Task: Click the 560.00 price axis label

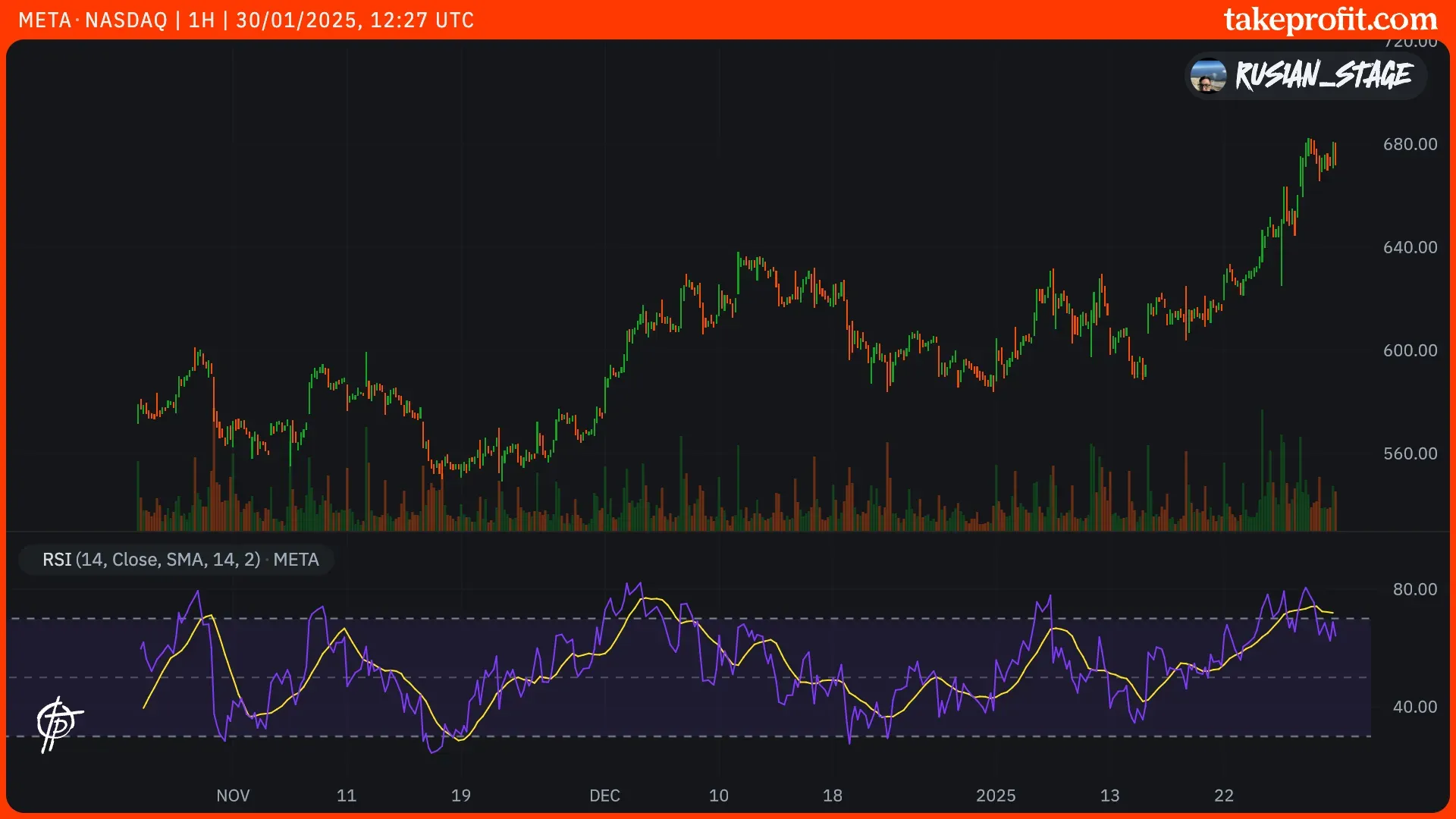Action: click(x=1410, y=453)
